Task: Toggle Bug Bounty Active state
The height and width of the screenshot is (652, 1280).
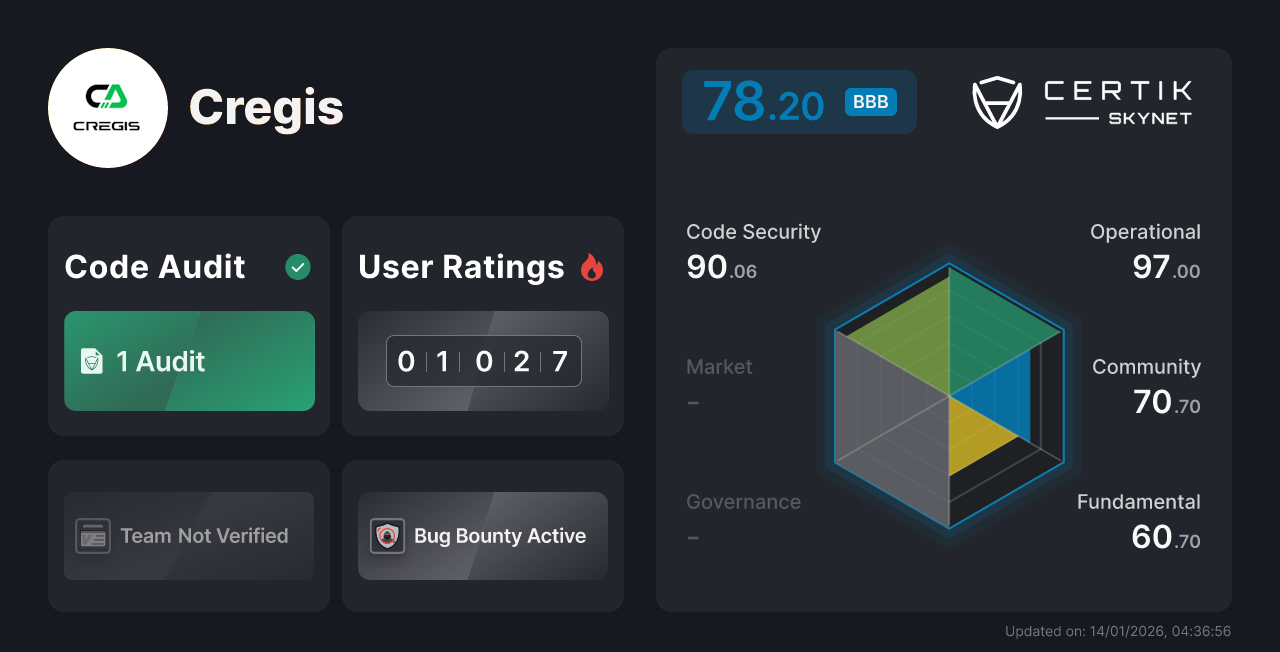Action: click(482, 536)
